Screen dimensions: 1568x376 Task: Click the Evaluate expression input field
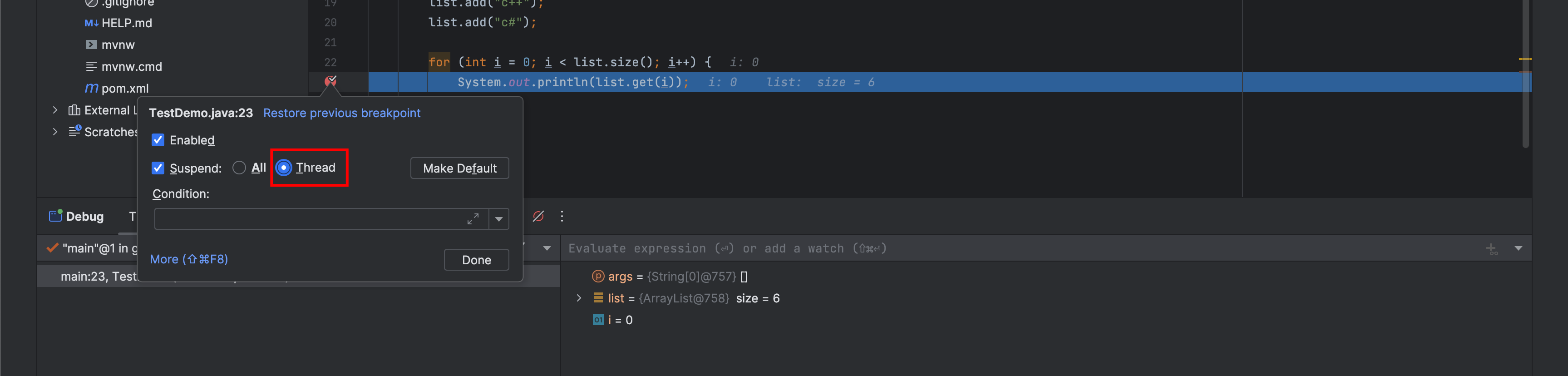tap(974, 248)
